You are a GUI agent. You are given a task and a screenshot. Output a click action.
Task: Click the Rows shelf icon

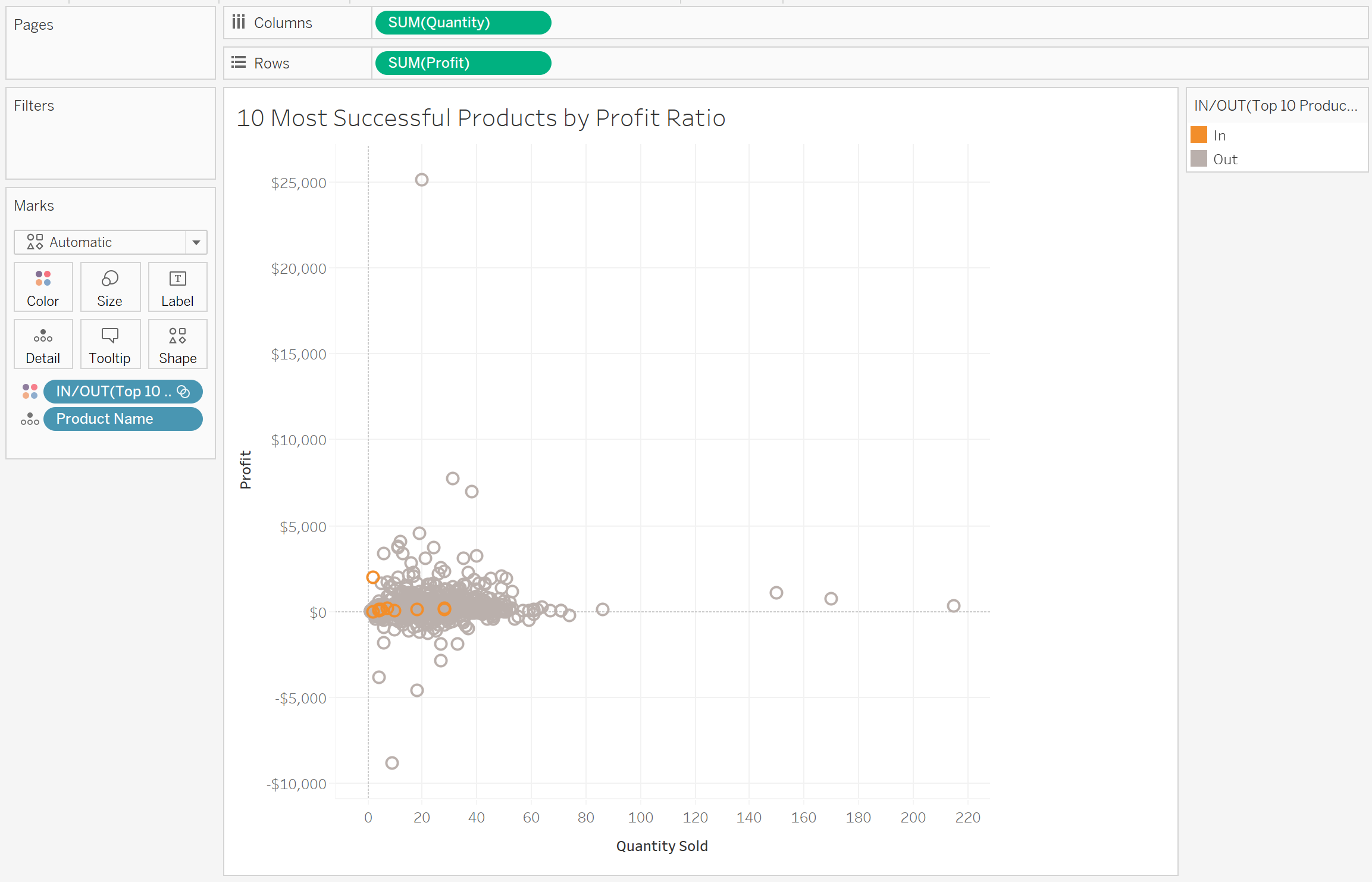tap(239, 62)
